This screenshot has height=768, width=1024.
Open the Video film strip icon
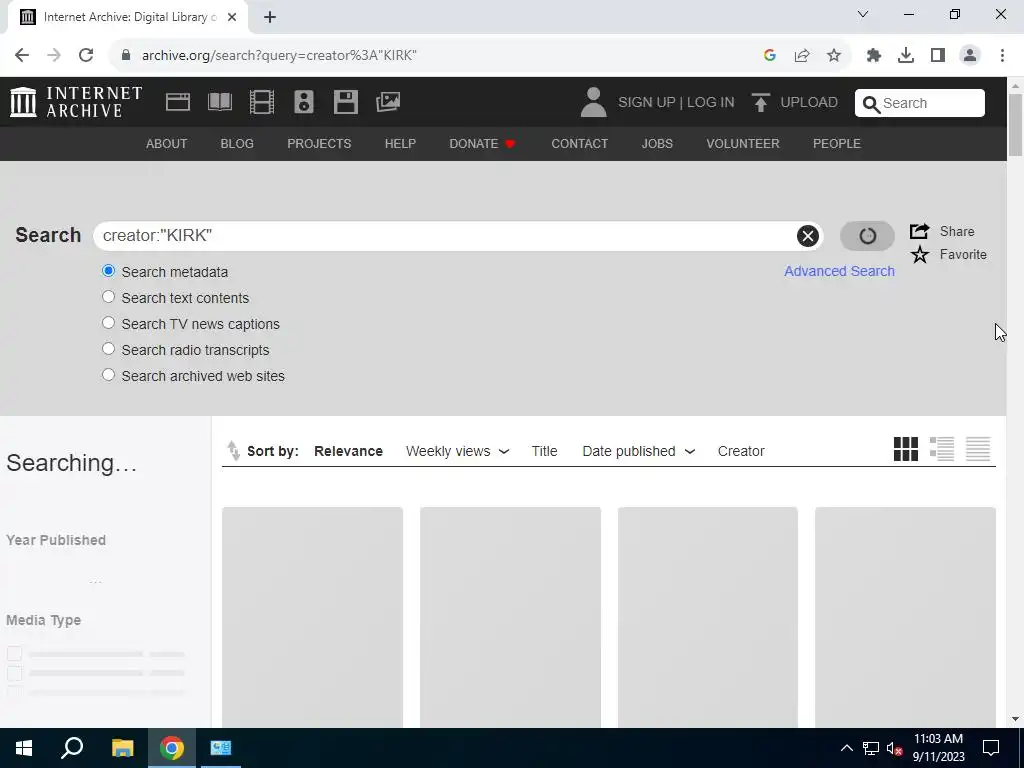[262, 102]
